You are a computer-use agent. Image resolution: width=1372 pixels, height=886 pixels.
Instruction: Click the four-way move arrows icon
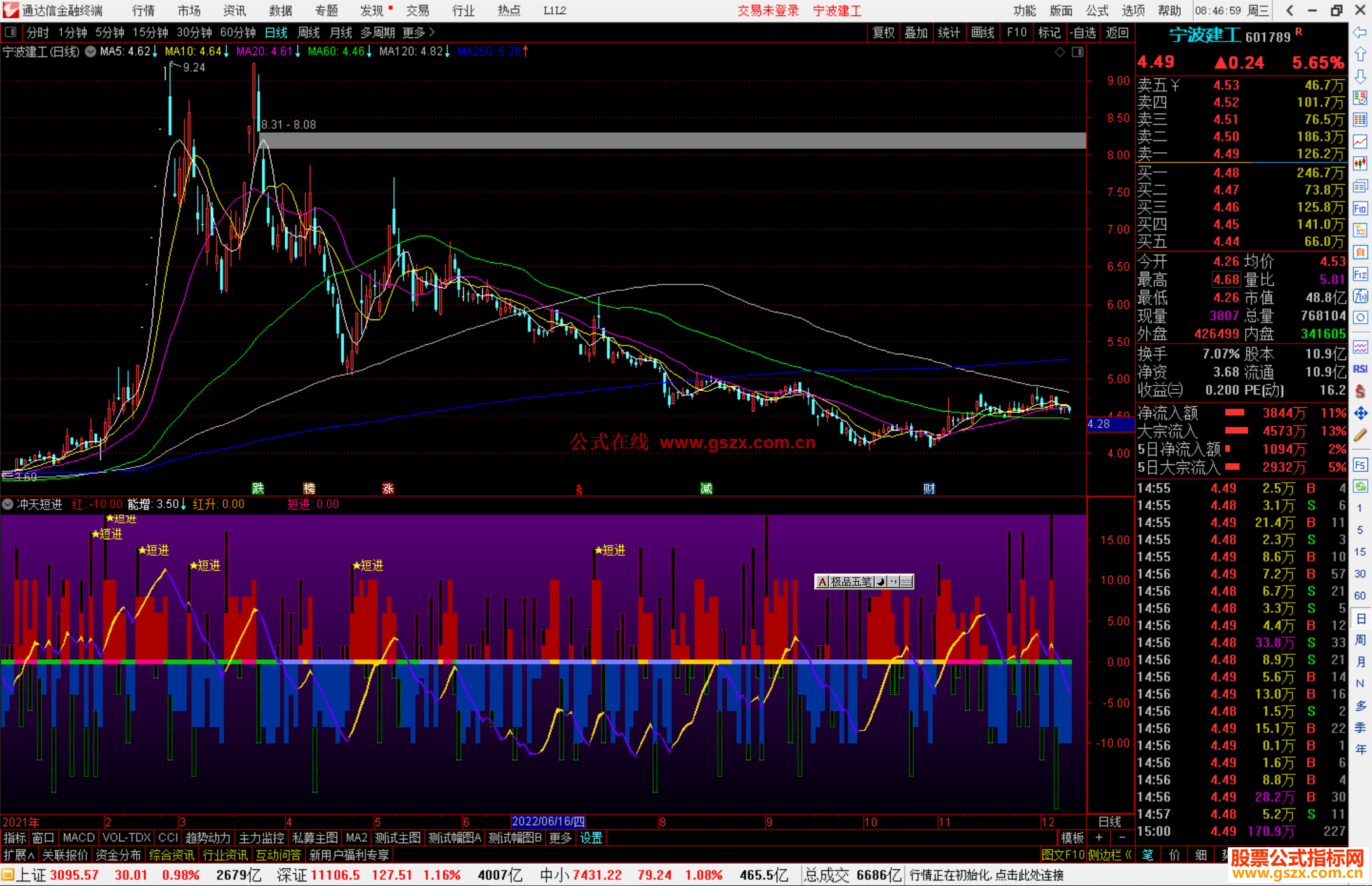(1360, 413)
